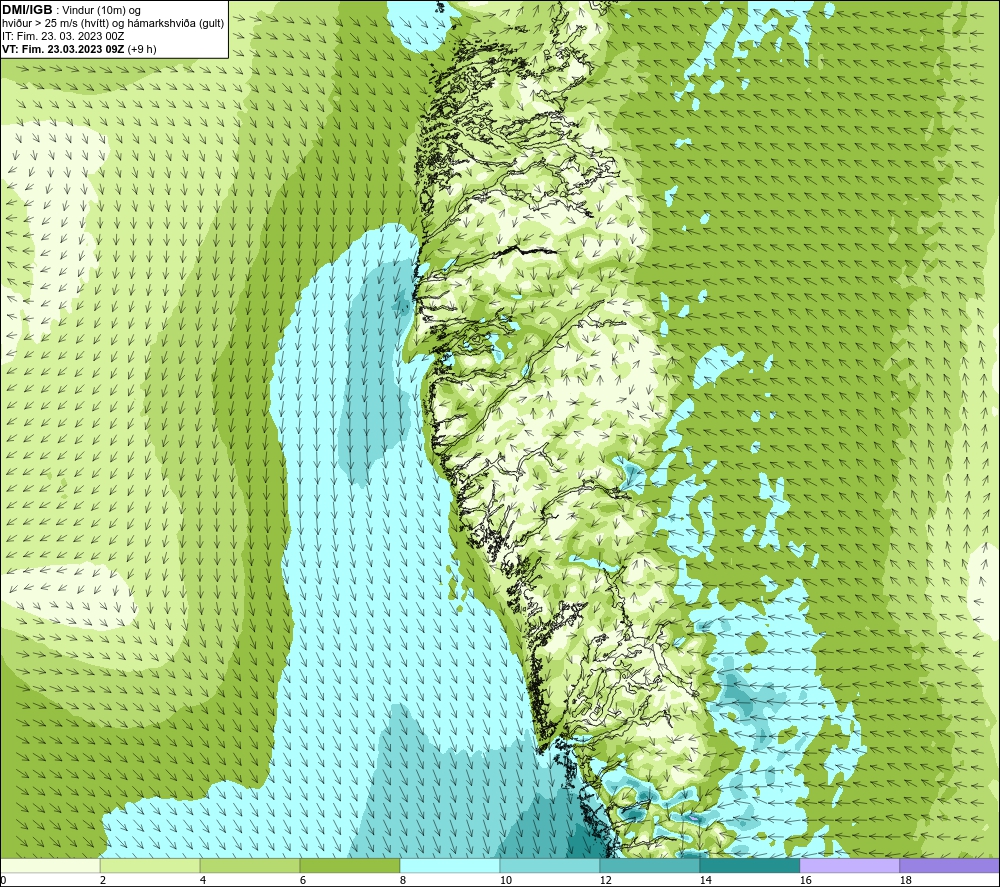The height and width of the screenshot is (887, 1000).
Task: Click the legend value label '8'
Action: (403, 881)
